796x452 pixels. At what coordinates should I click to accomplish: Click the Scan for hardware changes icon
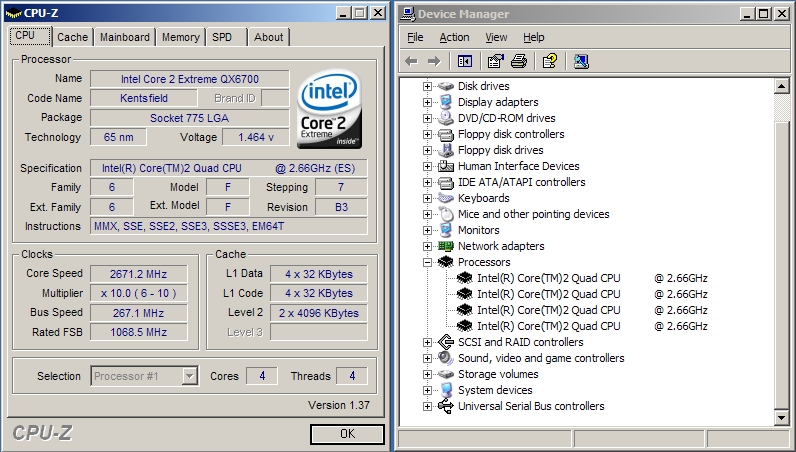coord(581,62)
